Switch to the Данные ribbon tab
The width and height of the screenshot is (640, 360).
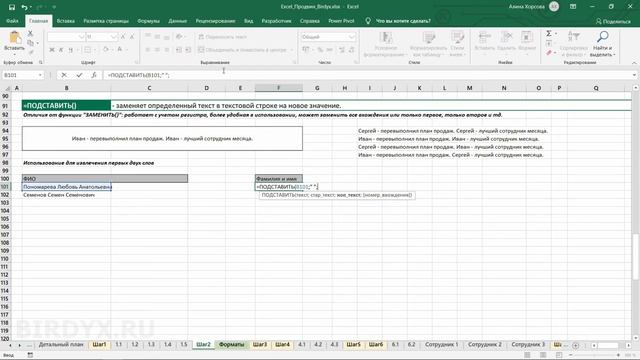178,21
